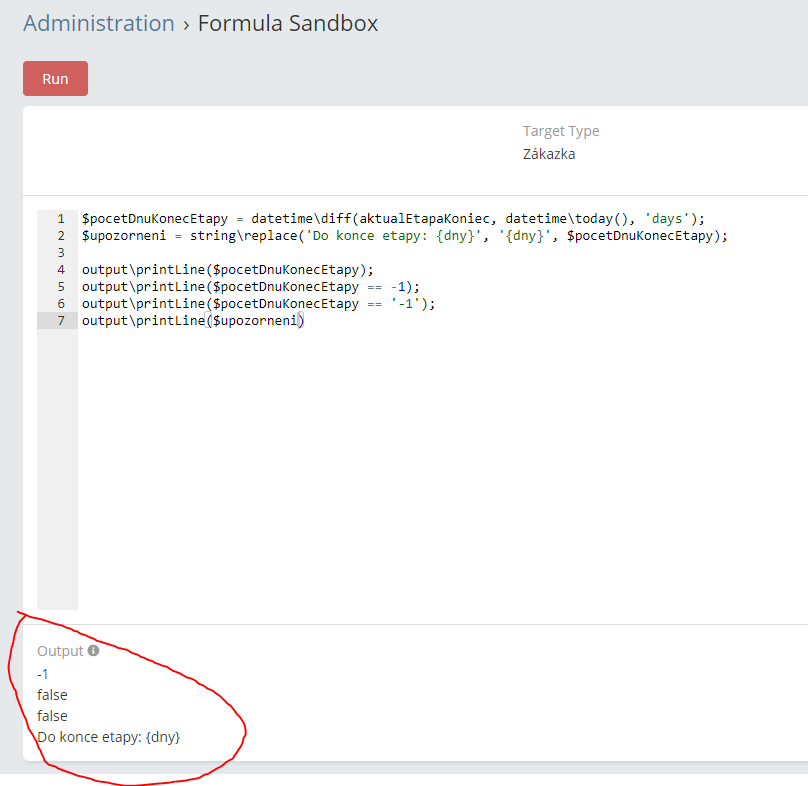The height and width of the screenshot is (786, 808).
Task: Click the Target Type label
Action: pyautogui.click(x=561, y=131)
